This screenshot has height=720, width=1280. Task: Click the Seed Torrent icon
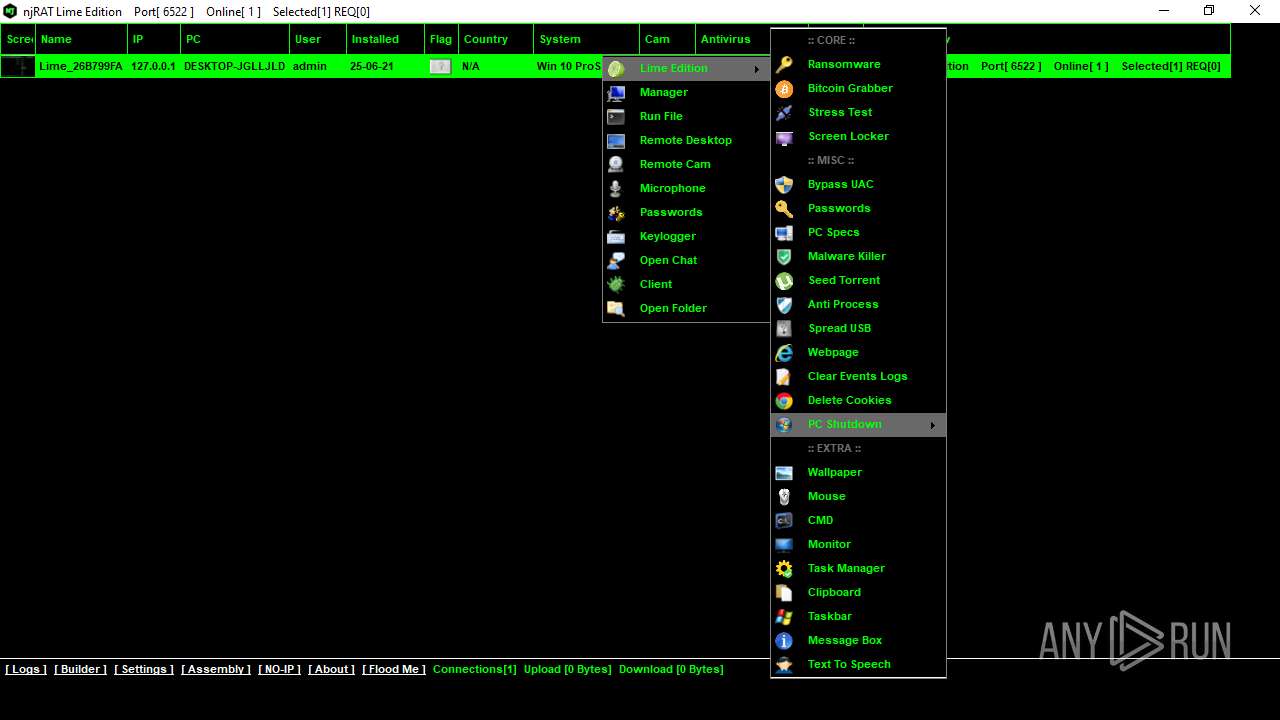tap(785, 280)
